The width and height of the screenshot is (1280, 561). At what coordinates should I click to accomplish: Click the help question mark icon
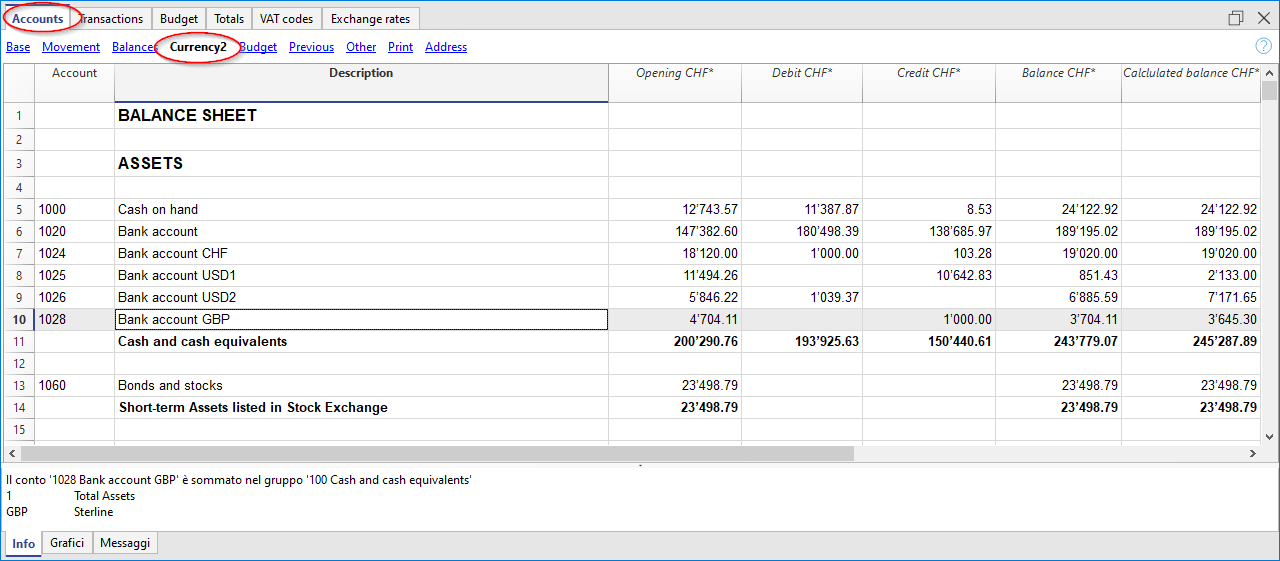(x=1263, y=46)
